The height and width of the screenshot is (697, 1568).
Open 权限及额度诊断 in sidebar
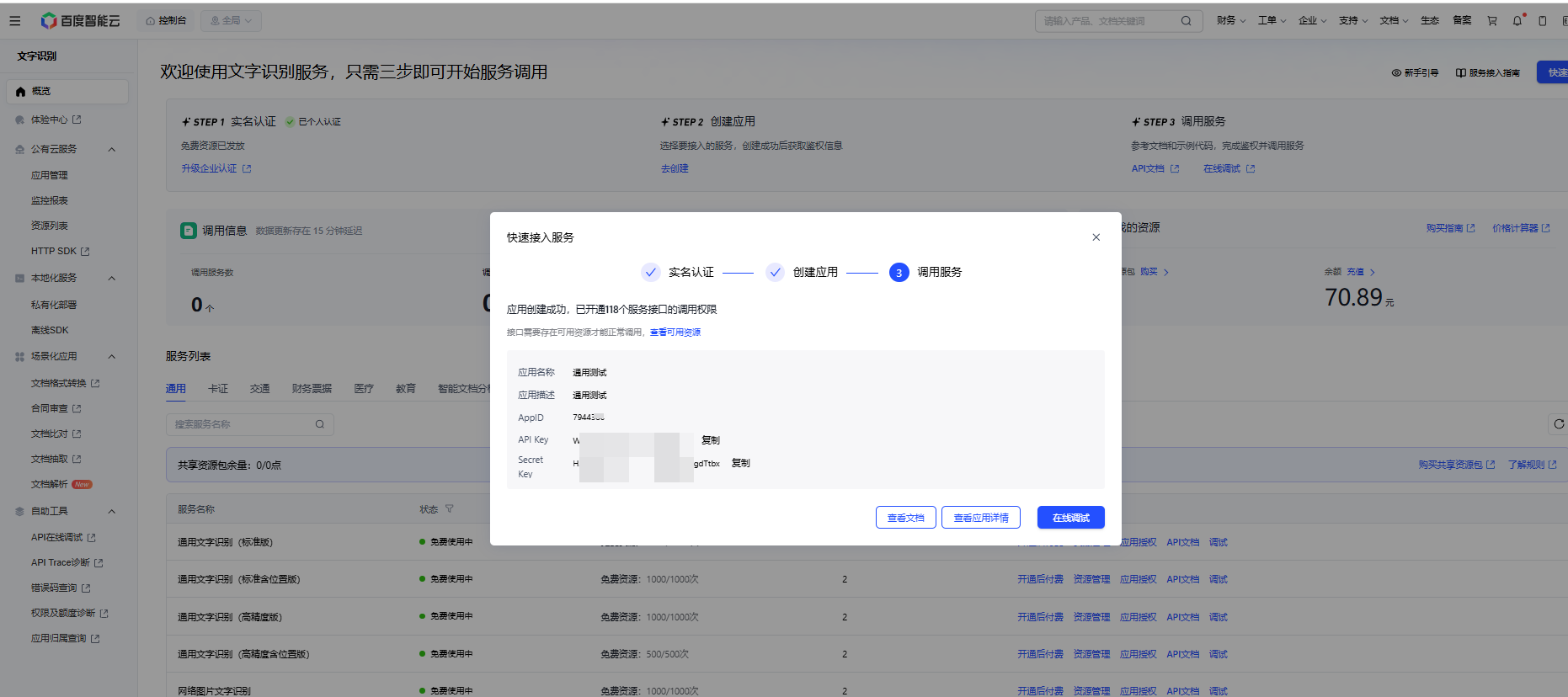point(69,614)
